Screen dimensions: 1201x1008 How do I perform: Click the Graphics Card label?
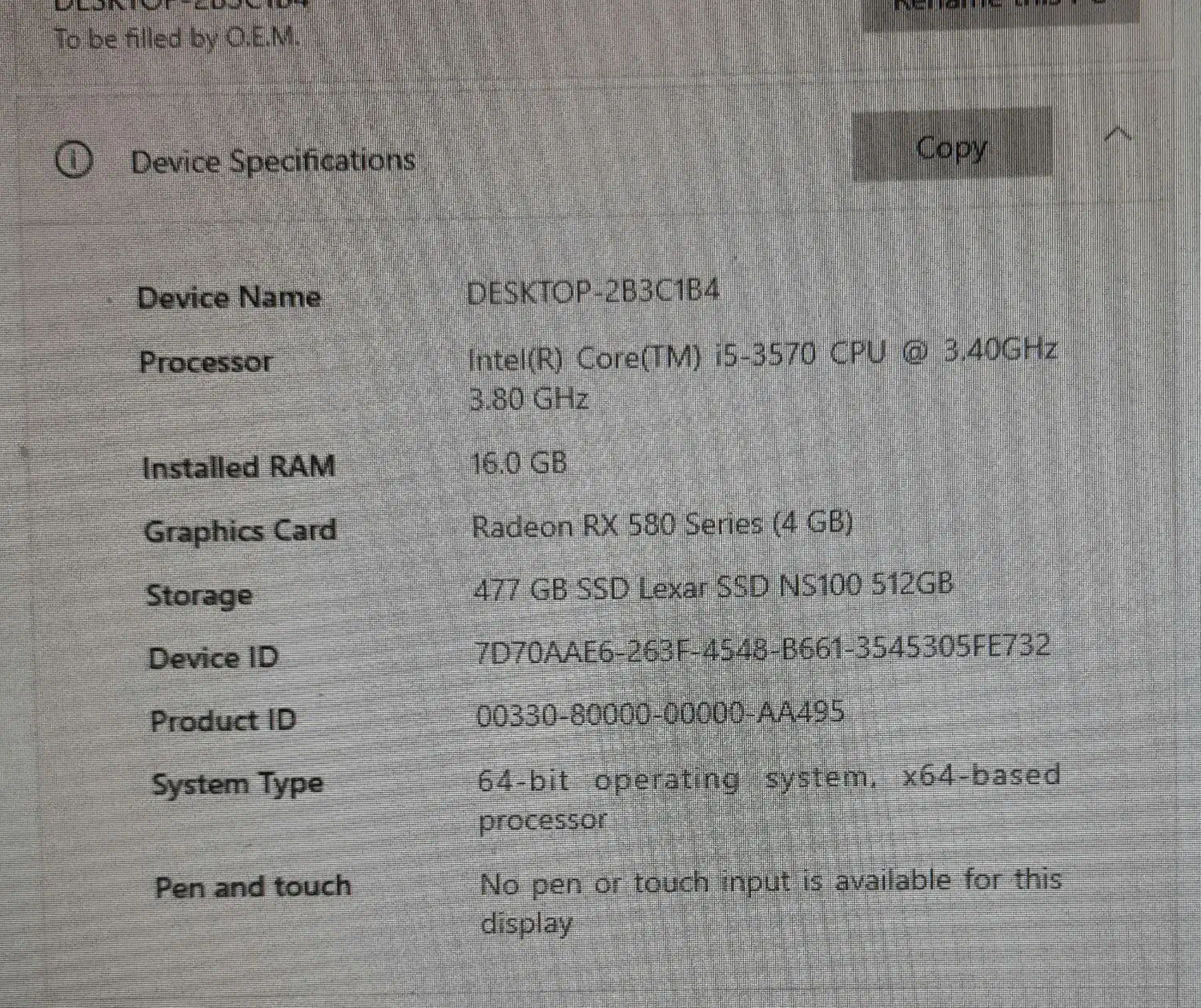pos(239,531)
